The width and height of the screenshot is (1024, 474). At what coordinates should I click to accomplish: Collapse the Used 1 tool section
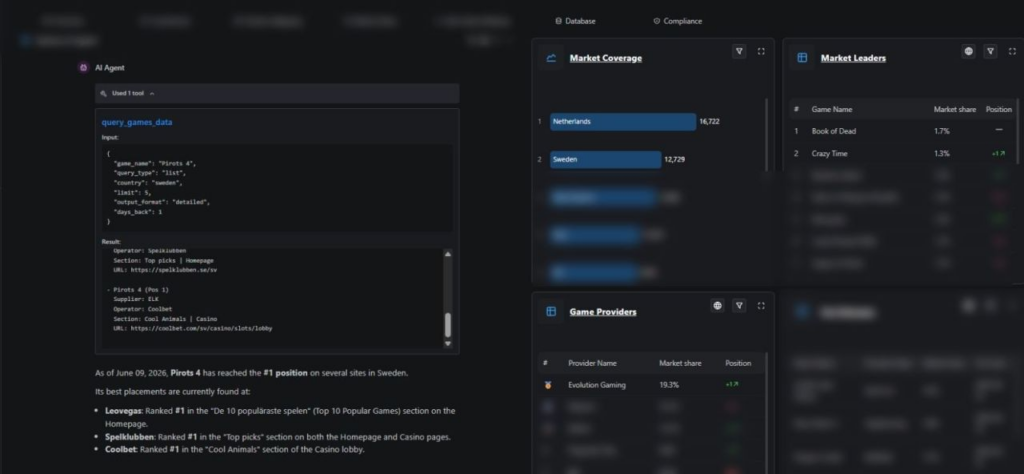tap(152, 93)
